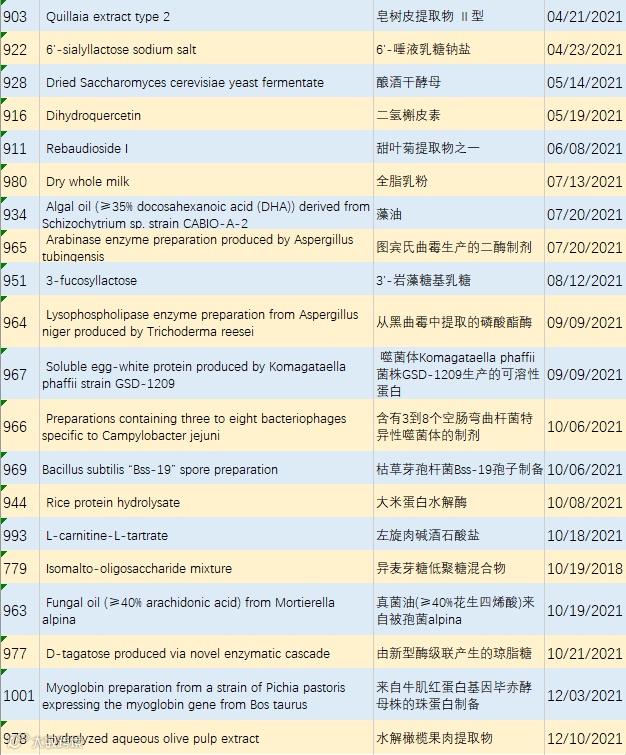Viewport: 626px width, 755px height.
Task: Click '3-fucosyllactose' cell
Action: tap(206, 280)
